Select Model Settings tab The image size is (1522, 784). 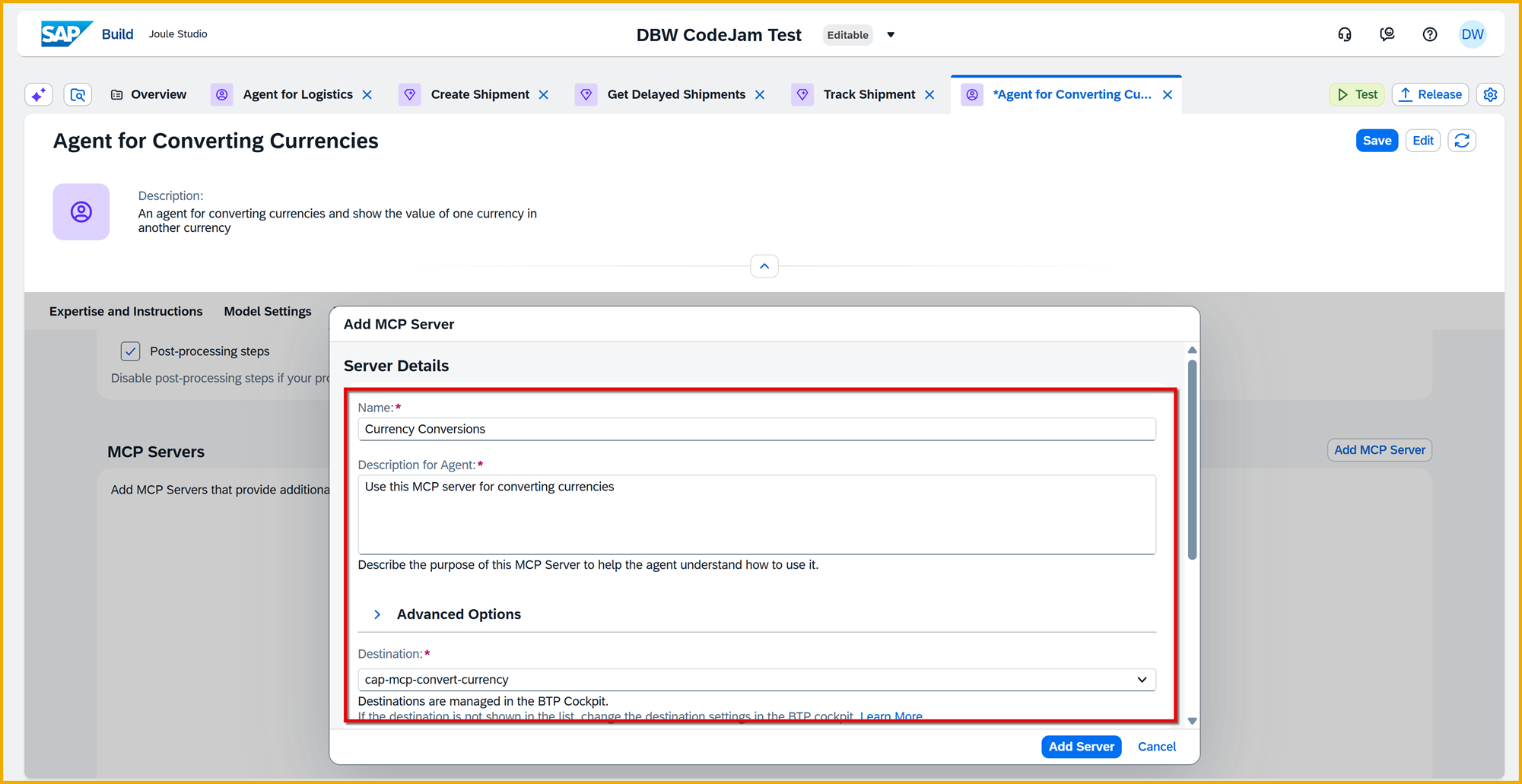(268, 311)
